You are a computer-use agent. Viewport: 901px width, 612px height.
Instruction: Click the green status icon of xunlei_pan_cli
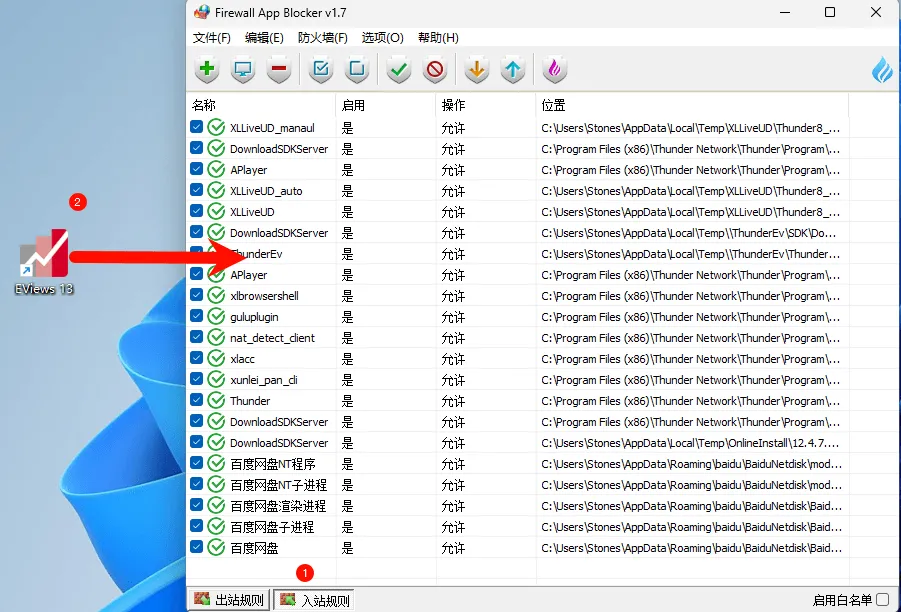pos(216,379)
